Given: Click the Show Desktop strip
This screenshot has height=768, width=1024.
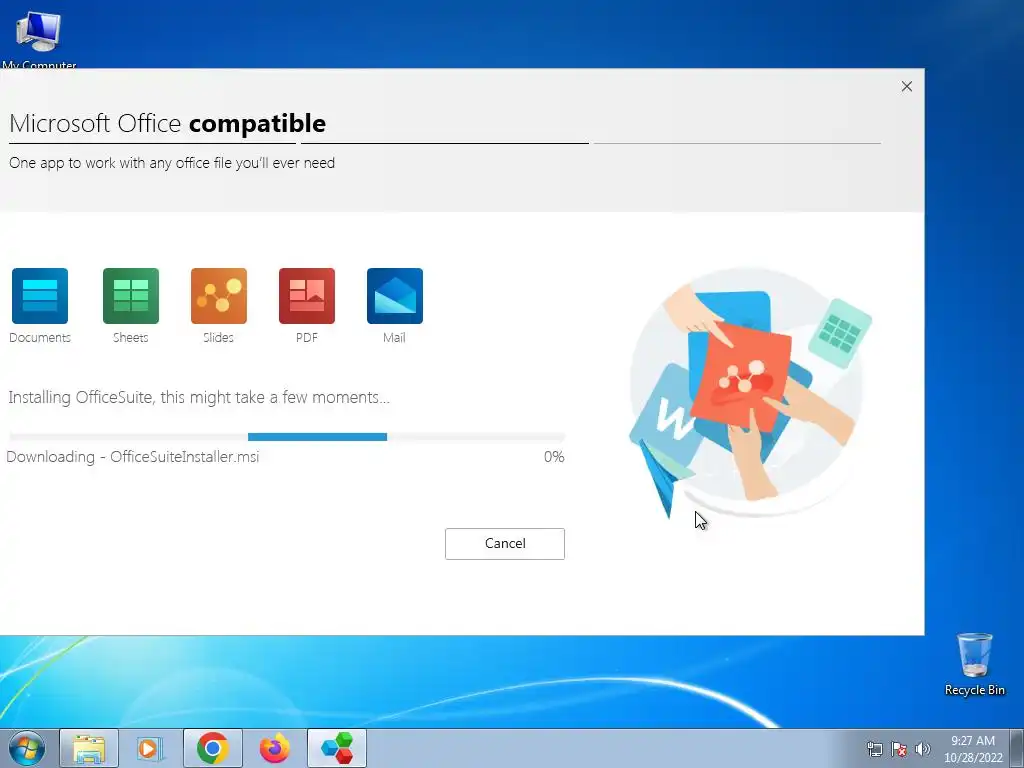Looking at the screenshot, I should pyautogui.click(x=1017, y=748).
